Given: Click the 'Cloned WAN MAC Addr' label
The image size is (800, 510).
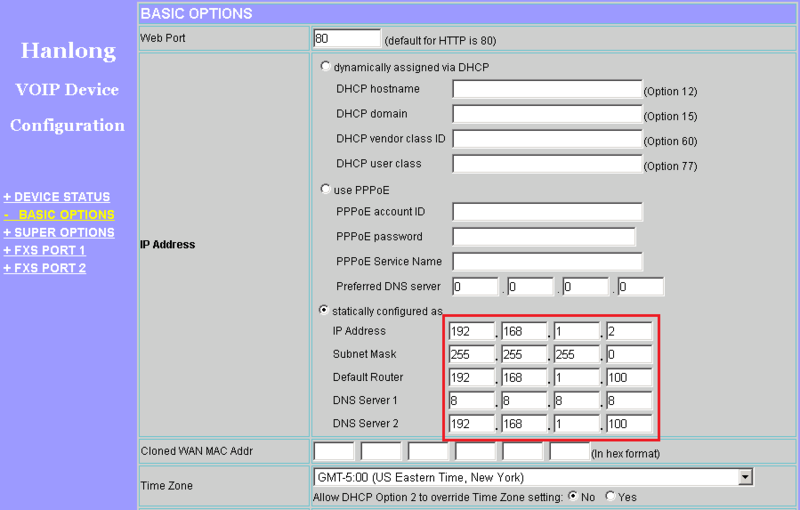Looking at the screenshot, I should click(x=196, y=451).
